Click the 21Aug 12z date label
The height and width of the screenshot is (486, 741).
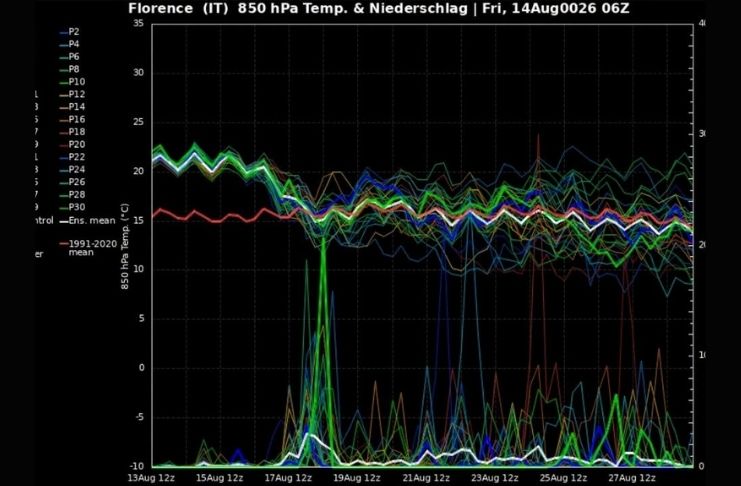[x=426, y=478]
